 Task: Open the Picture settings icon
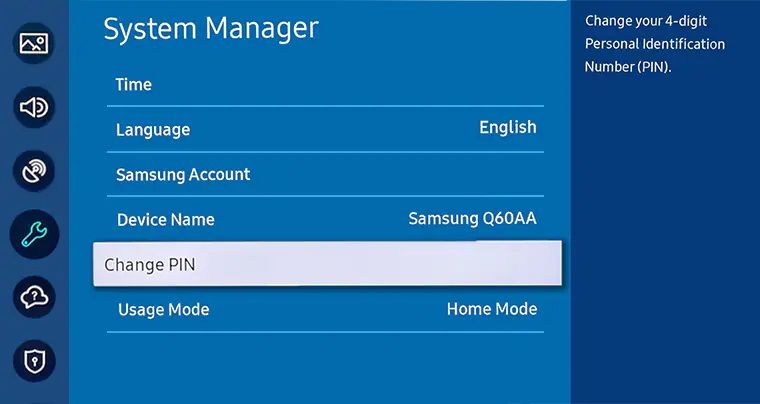tap(34, 44)
